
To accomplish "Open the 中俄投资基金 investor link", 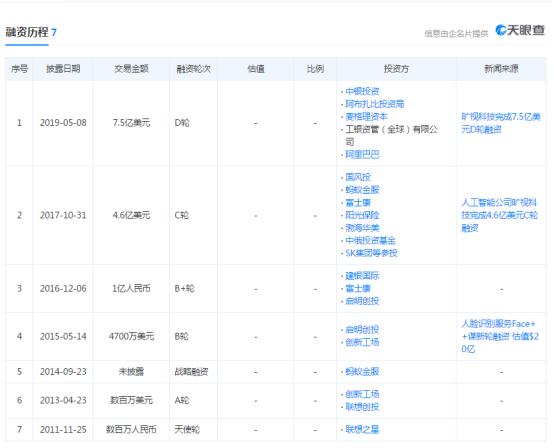I will (370, 240).
